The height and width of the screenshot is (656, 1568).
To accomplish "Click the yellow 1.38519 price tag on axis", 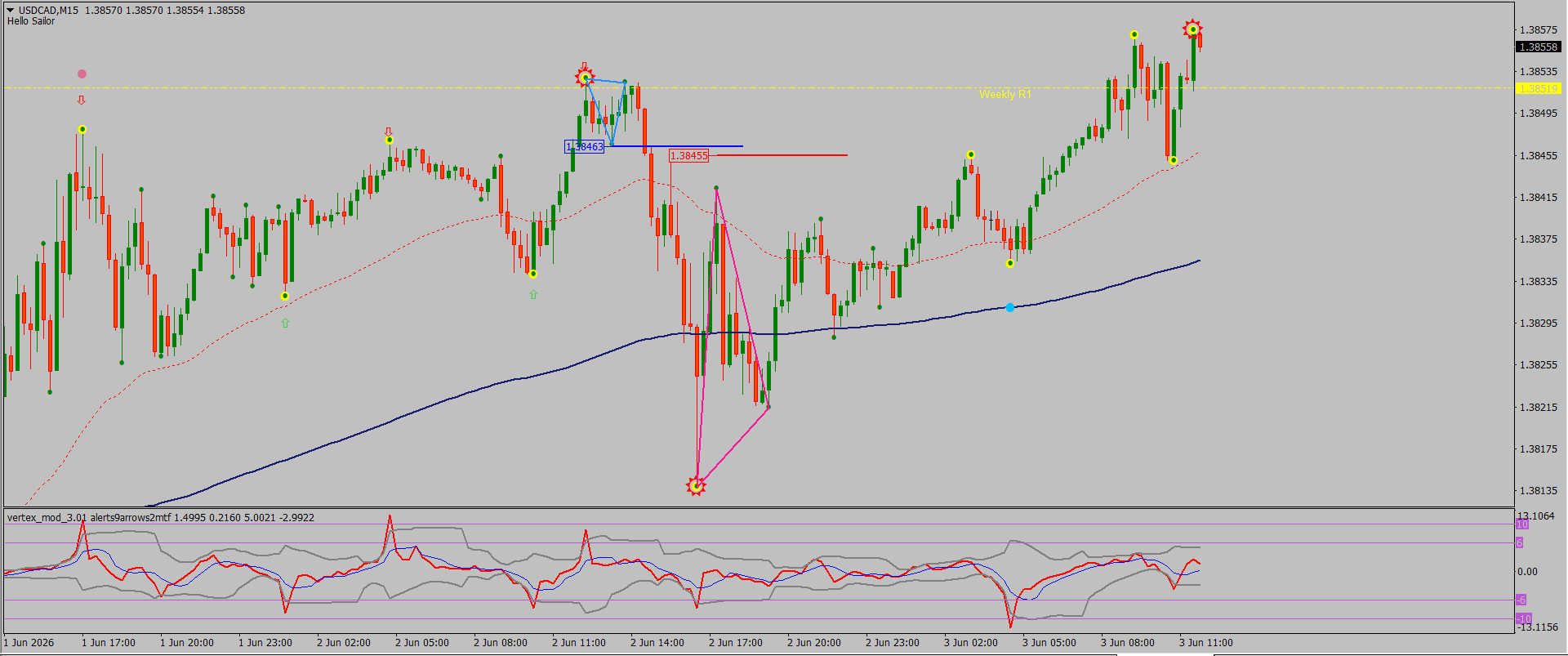I will pyautogui.click(x=1538, y=88).
